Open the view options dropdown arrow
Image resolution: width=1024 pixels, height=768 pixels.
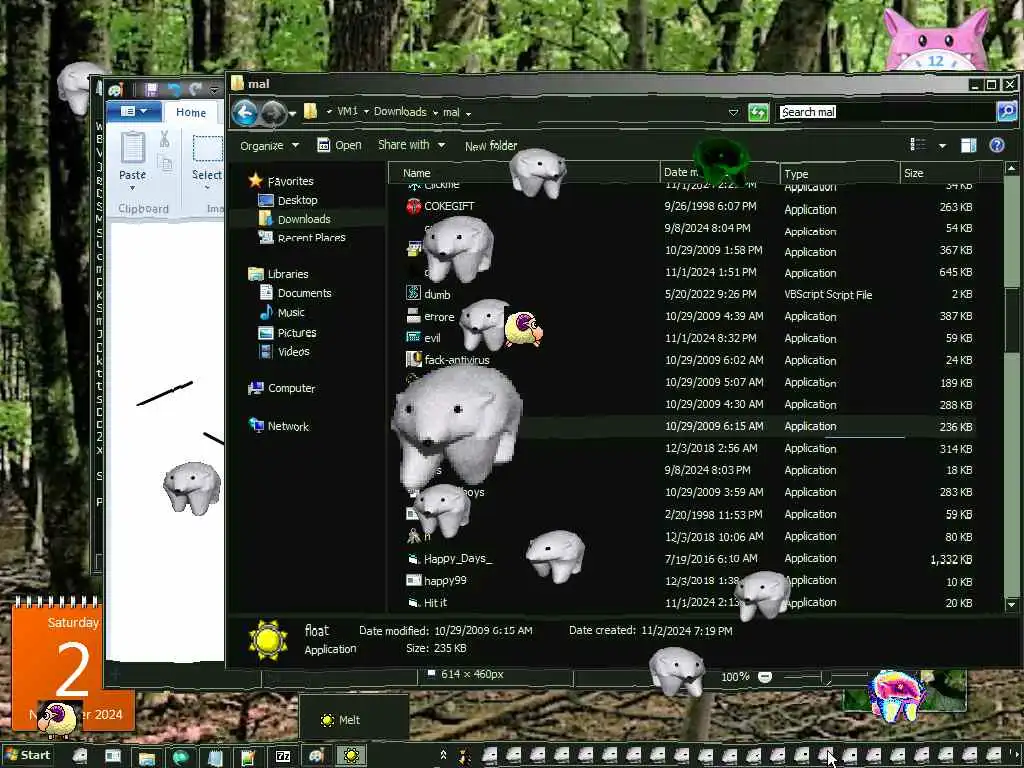click(x=942, y=146)
